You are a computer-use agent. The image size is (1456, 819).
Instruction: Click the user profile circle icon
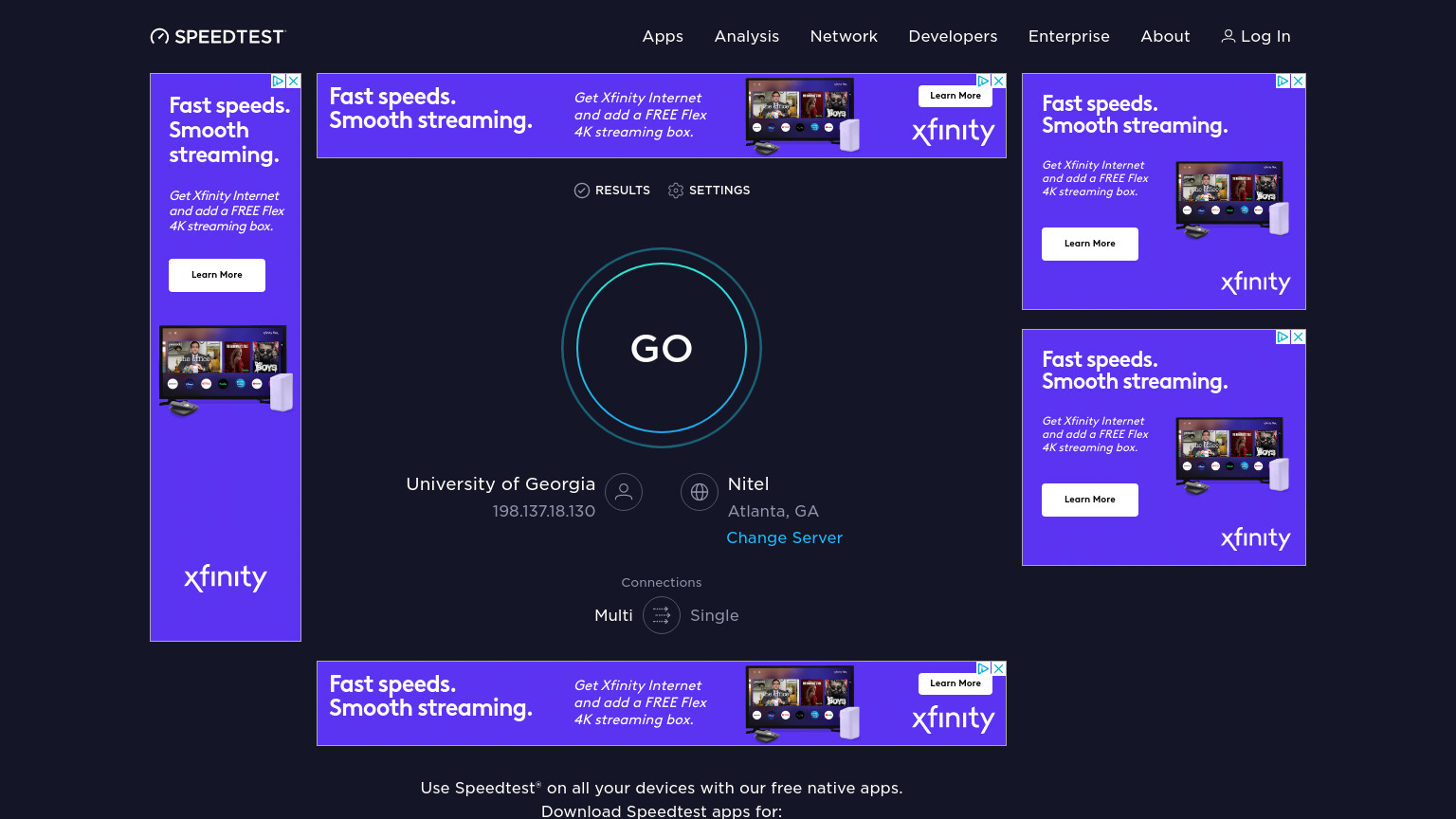[x=624, y=492]
